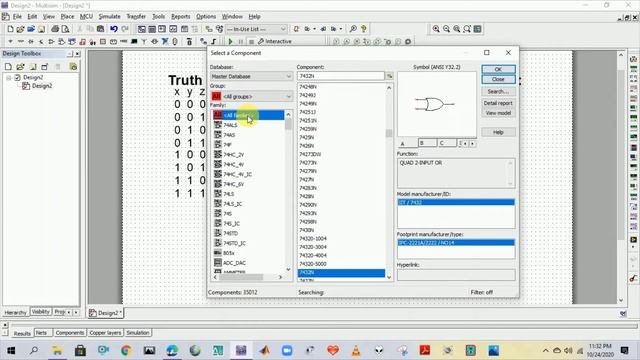Image resolution: width=640 pixels, height=360 pixels.
Task: Click the Help button in component dialog
Action: (498, 132)
